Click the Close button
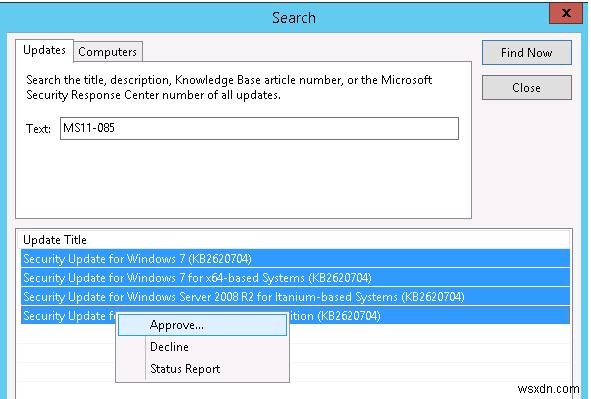 coord(527,88)
